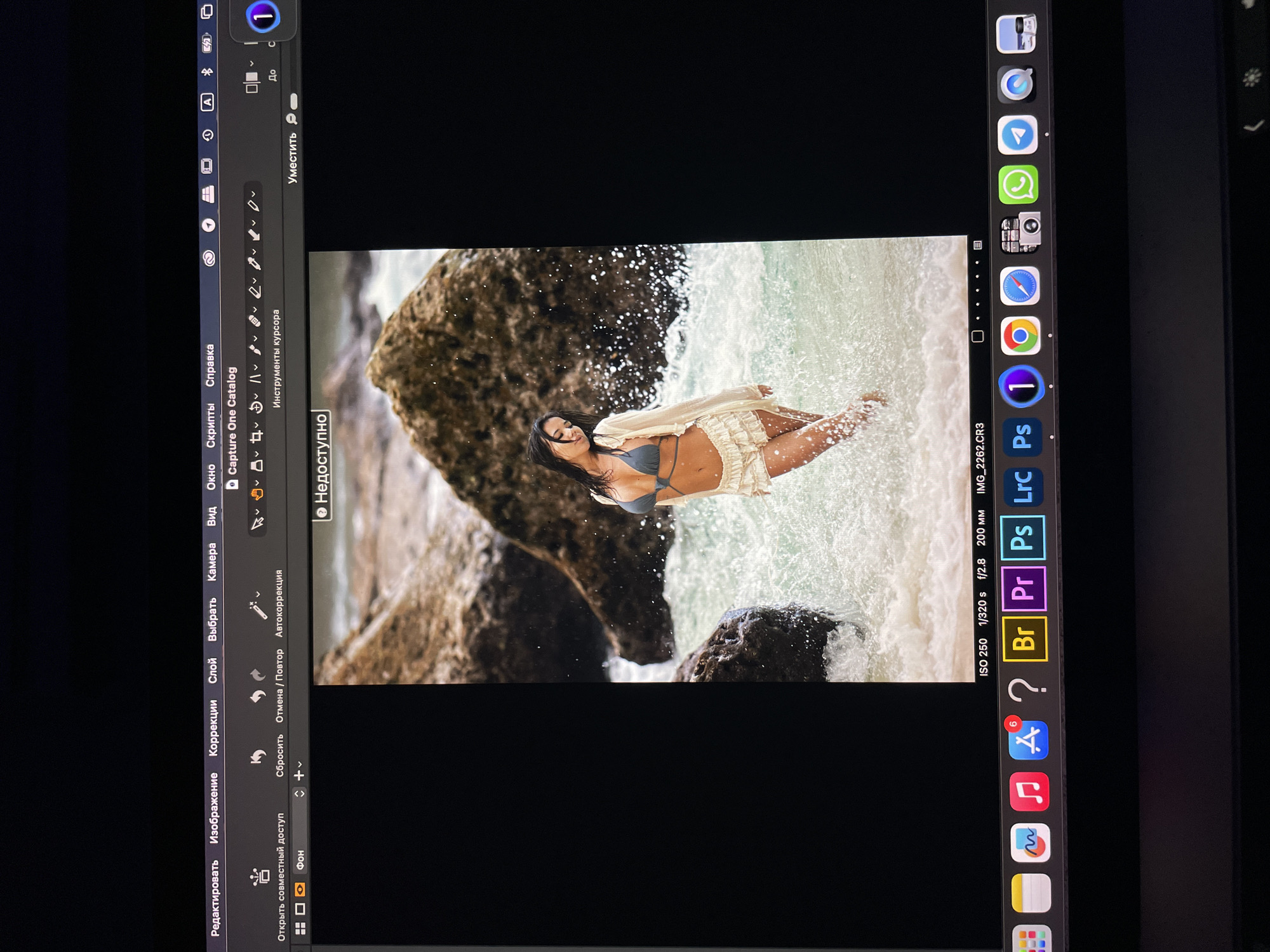Open the Коррекции menu
Viewport: 1270px width, 952px height.
point(213,727)
